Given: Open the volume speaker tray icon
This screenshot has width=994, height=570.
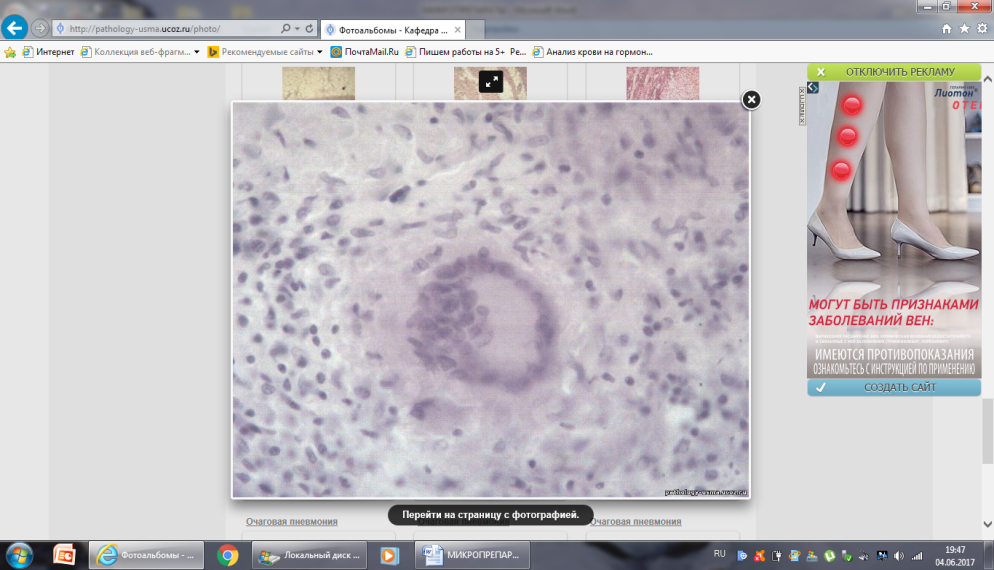Looking at the screenshot, I should (899, 556).
